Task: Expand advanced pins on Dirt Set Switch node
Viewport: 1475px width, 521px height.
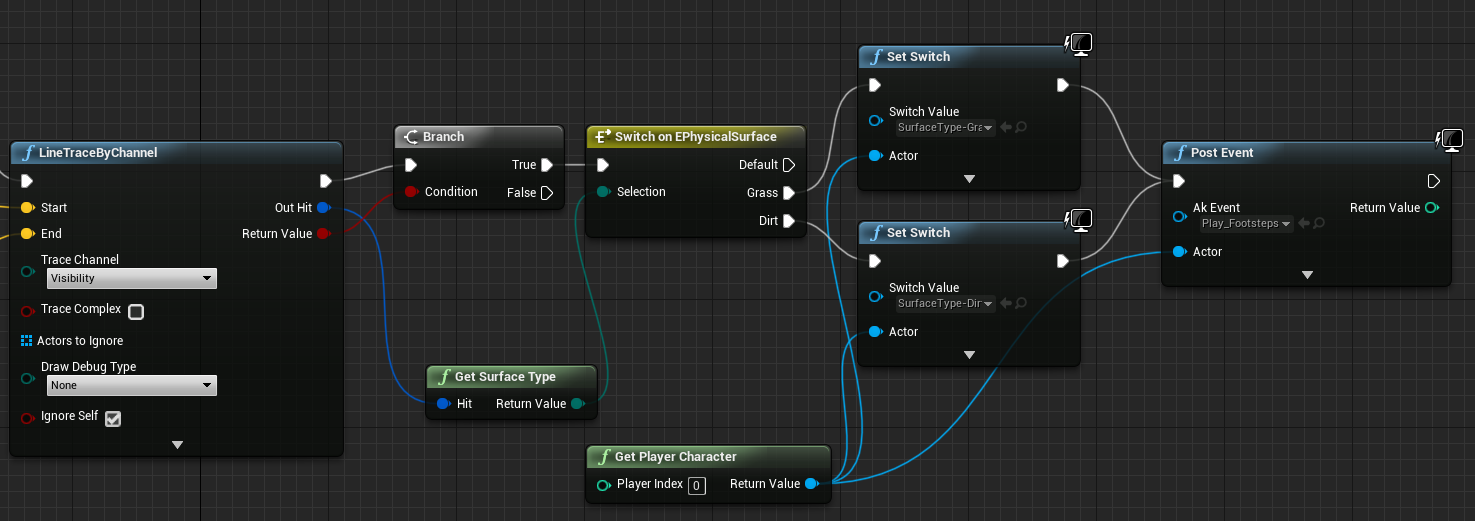Action: (x=969, y=355)
